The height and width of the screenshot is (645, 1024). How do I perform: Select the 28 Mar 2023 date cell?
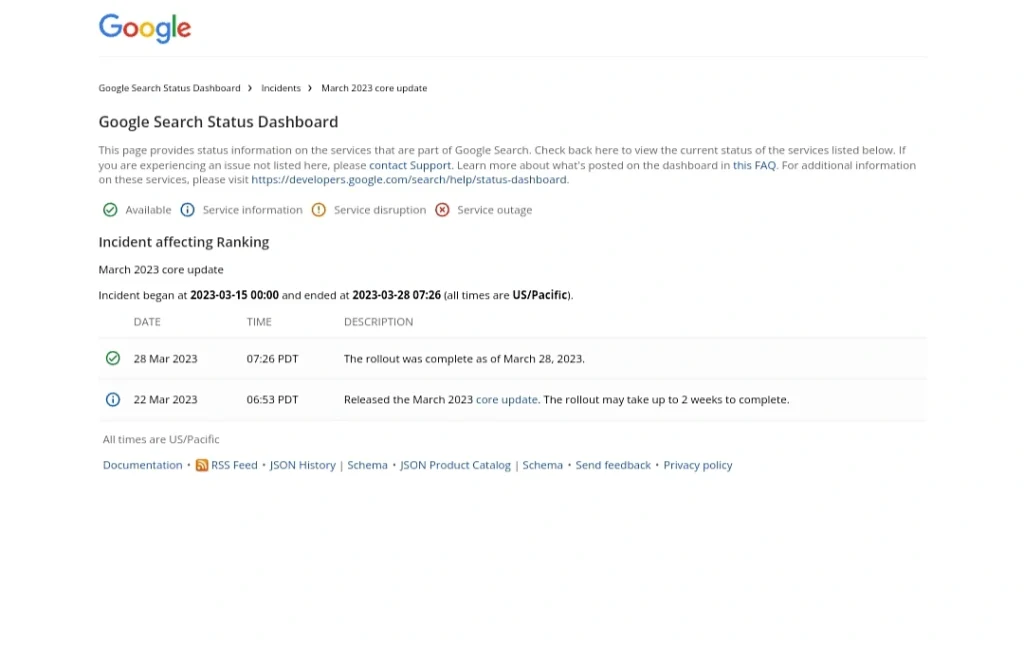pyautogui.click(x=165, y=358)
